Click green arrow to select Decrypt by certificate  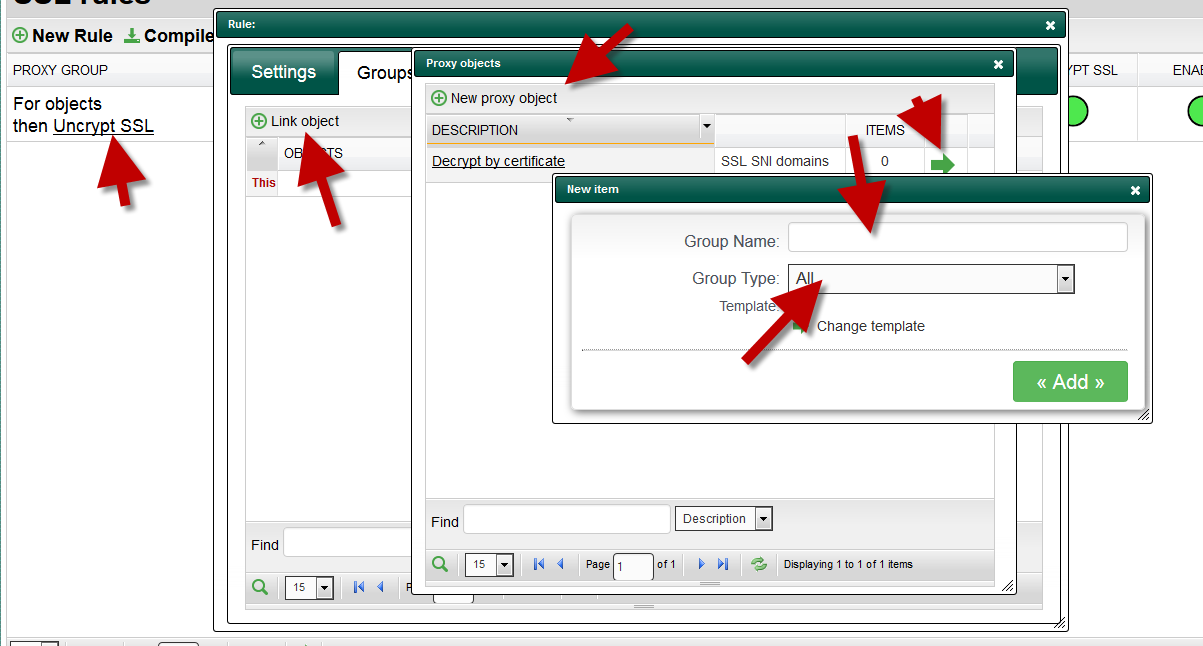[942, 164]
